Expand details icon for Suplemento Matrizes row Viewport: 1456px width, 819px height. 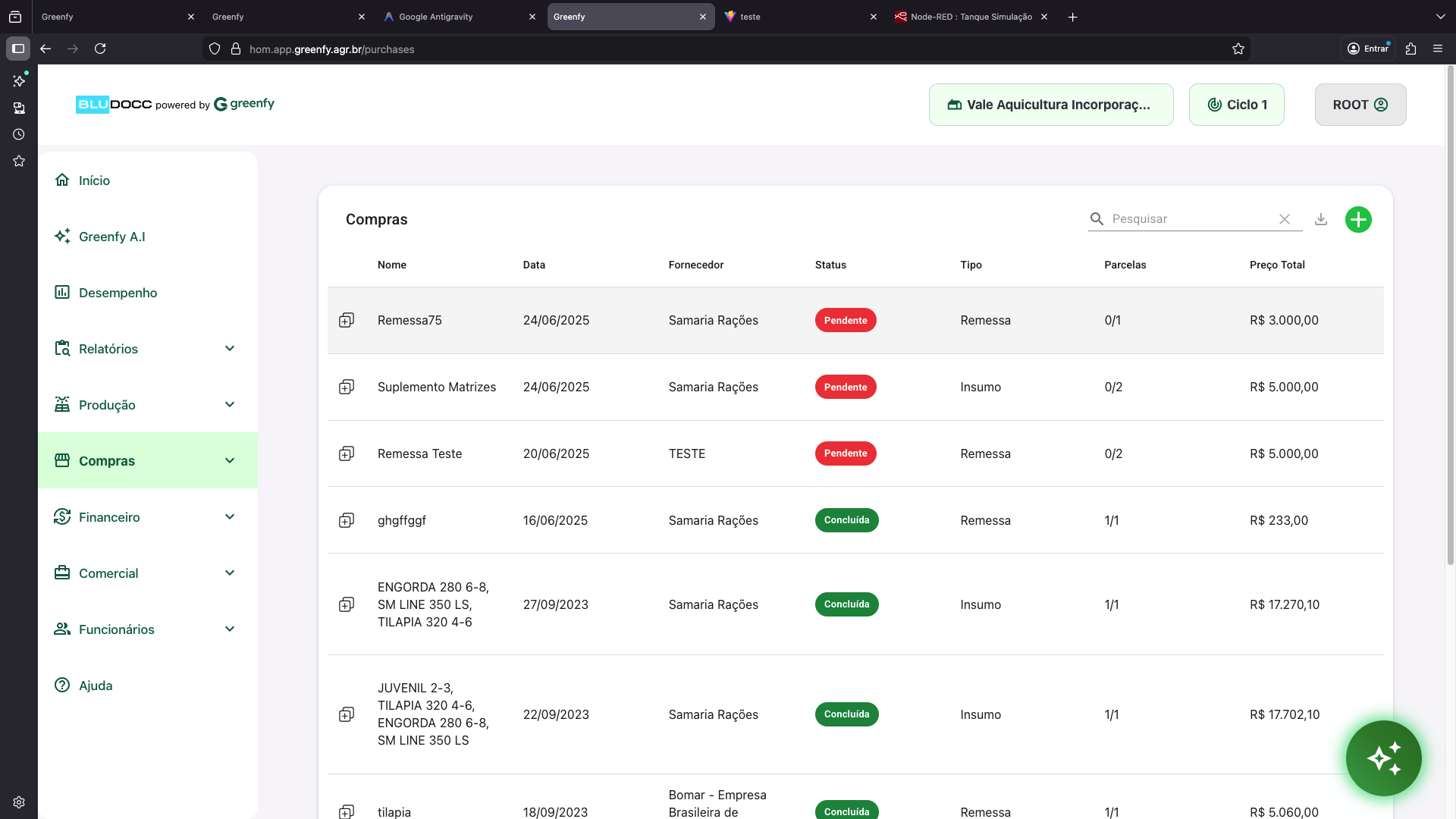tap(347, 387)
